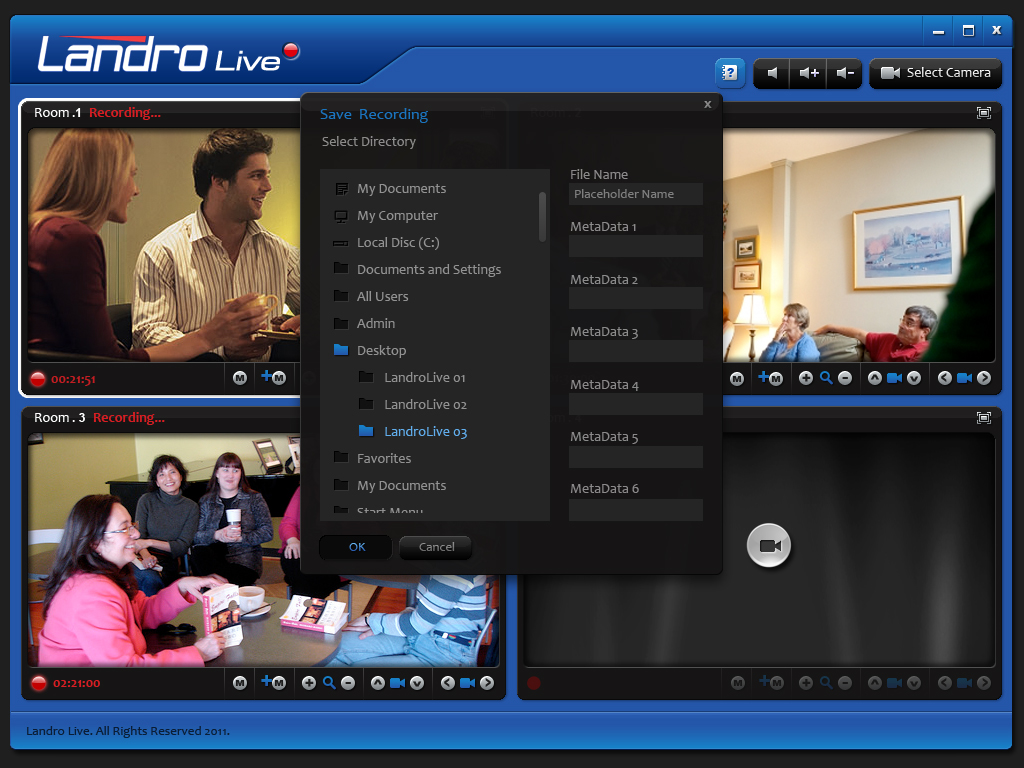Click the File Name input field

pos(635,194)
